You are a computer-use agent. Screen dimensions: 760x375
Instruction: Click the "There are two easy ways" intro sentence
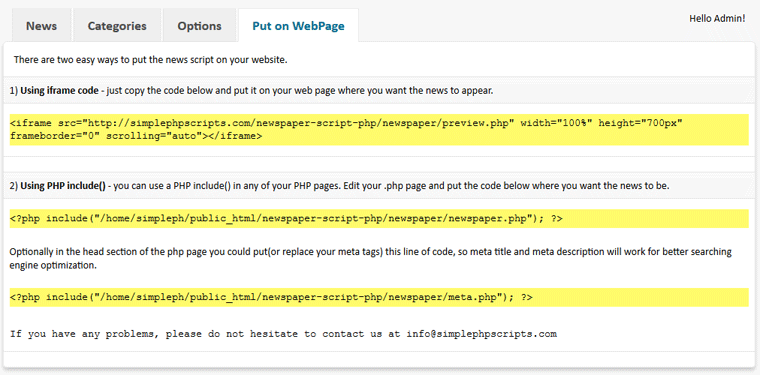[151, 61]
